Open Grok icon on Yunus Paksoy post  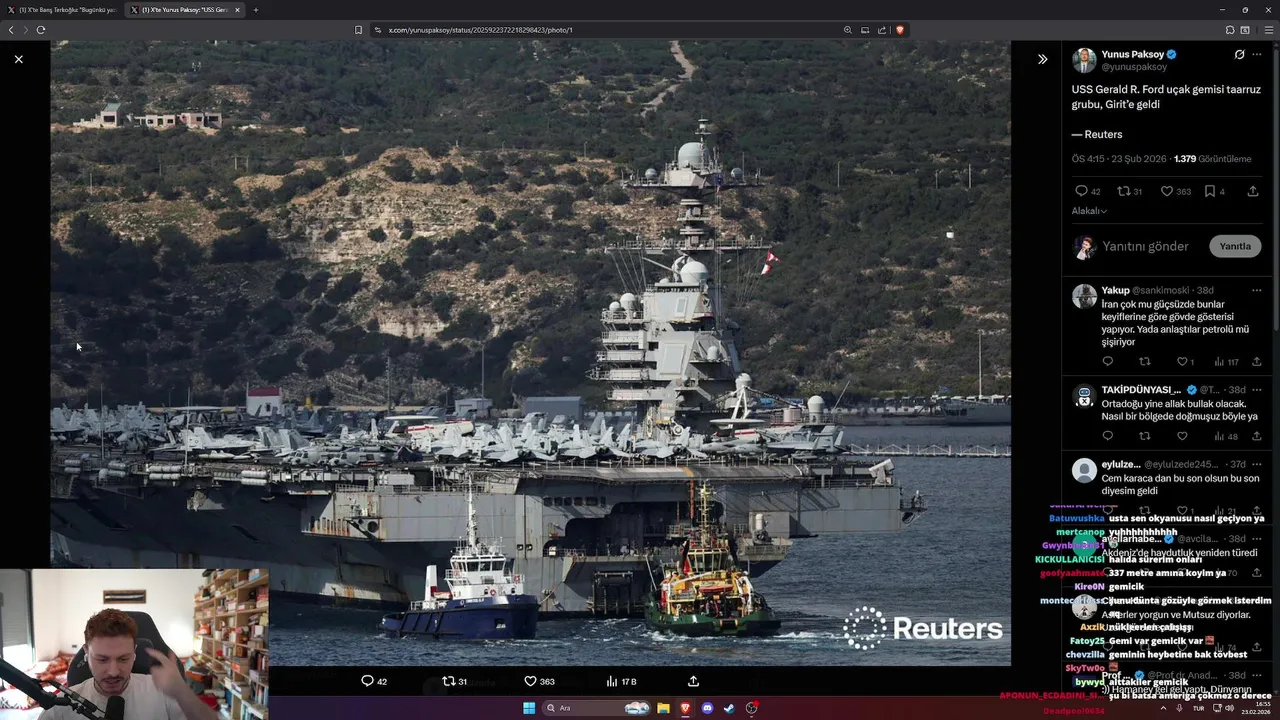click(x=1239, y=54)
